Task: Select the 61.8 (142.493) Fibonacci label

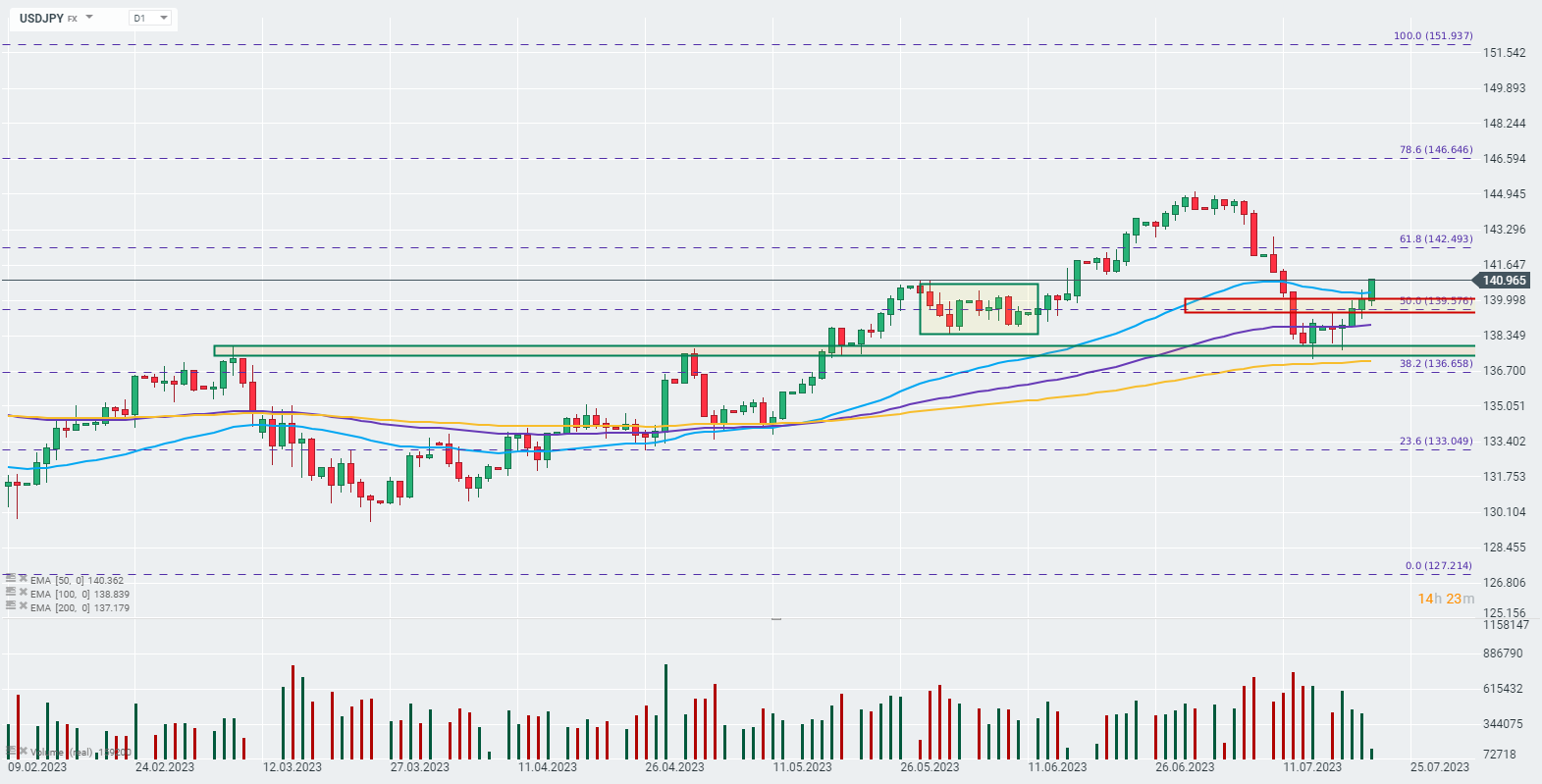Action: [x=1435, y=239]
